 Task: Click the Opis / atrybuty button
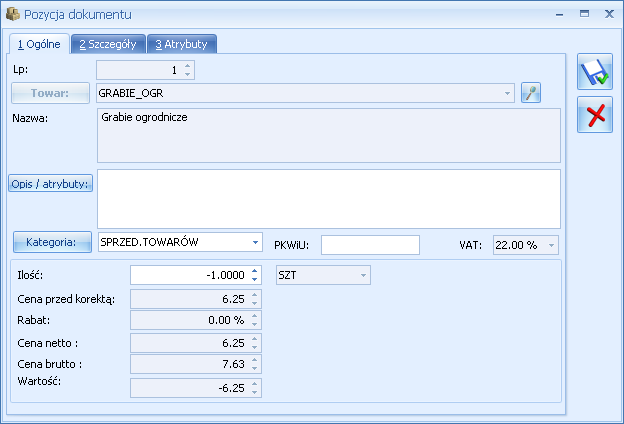pyautogui.click(x=50, y=184)
